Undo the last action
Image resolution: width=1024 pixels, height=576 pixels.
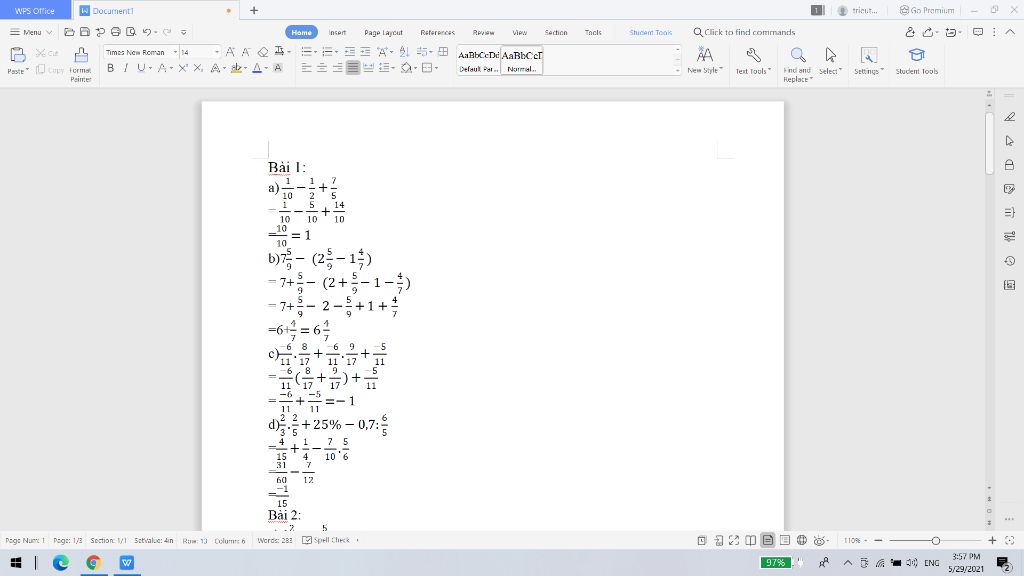(147, 32)
